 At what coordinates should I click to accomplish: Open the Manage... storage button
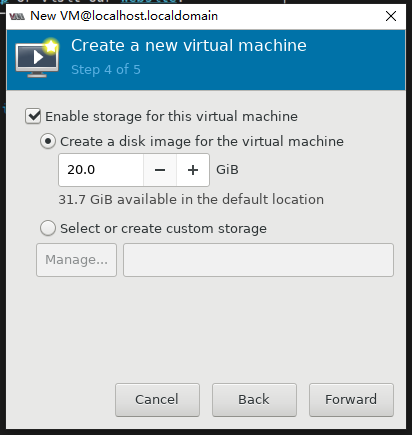tap(76, 260)
